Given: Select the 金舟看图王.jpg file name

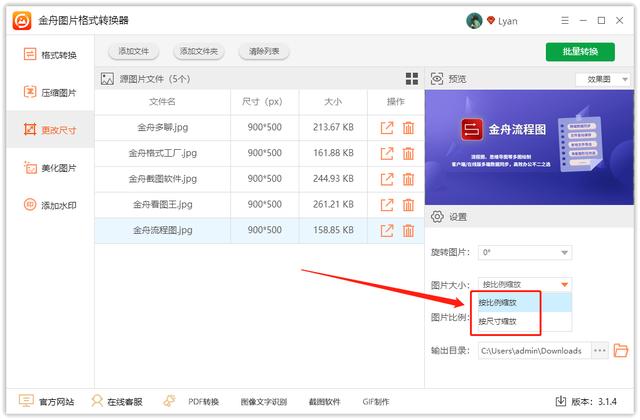Looking at the screenshot, I should pos(162,204).
